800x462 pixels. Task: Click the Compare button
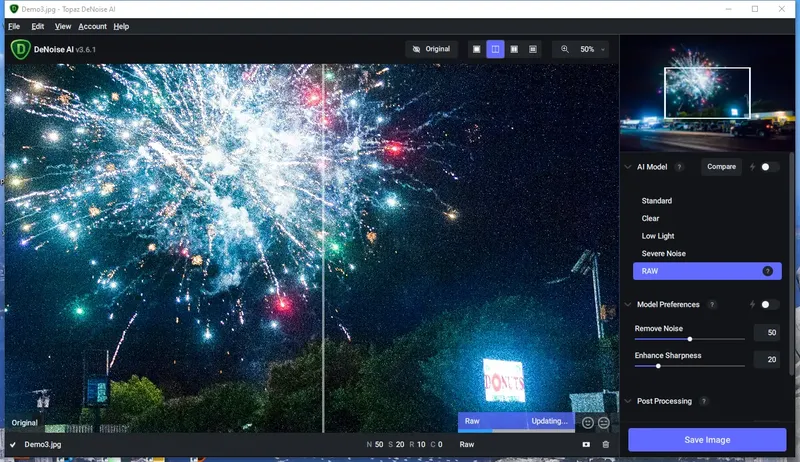pos(721,167)
